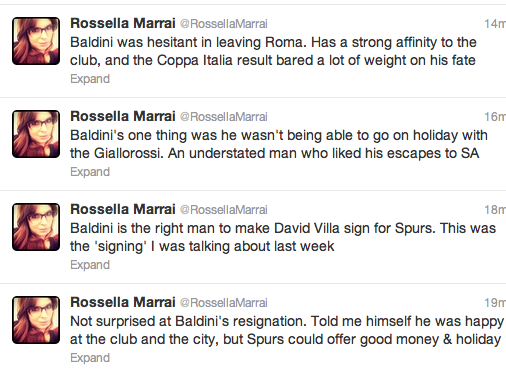Open the 18m timestamp of third tweet

[x=495, y=210]
